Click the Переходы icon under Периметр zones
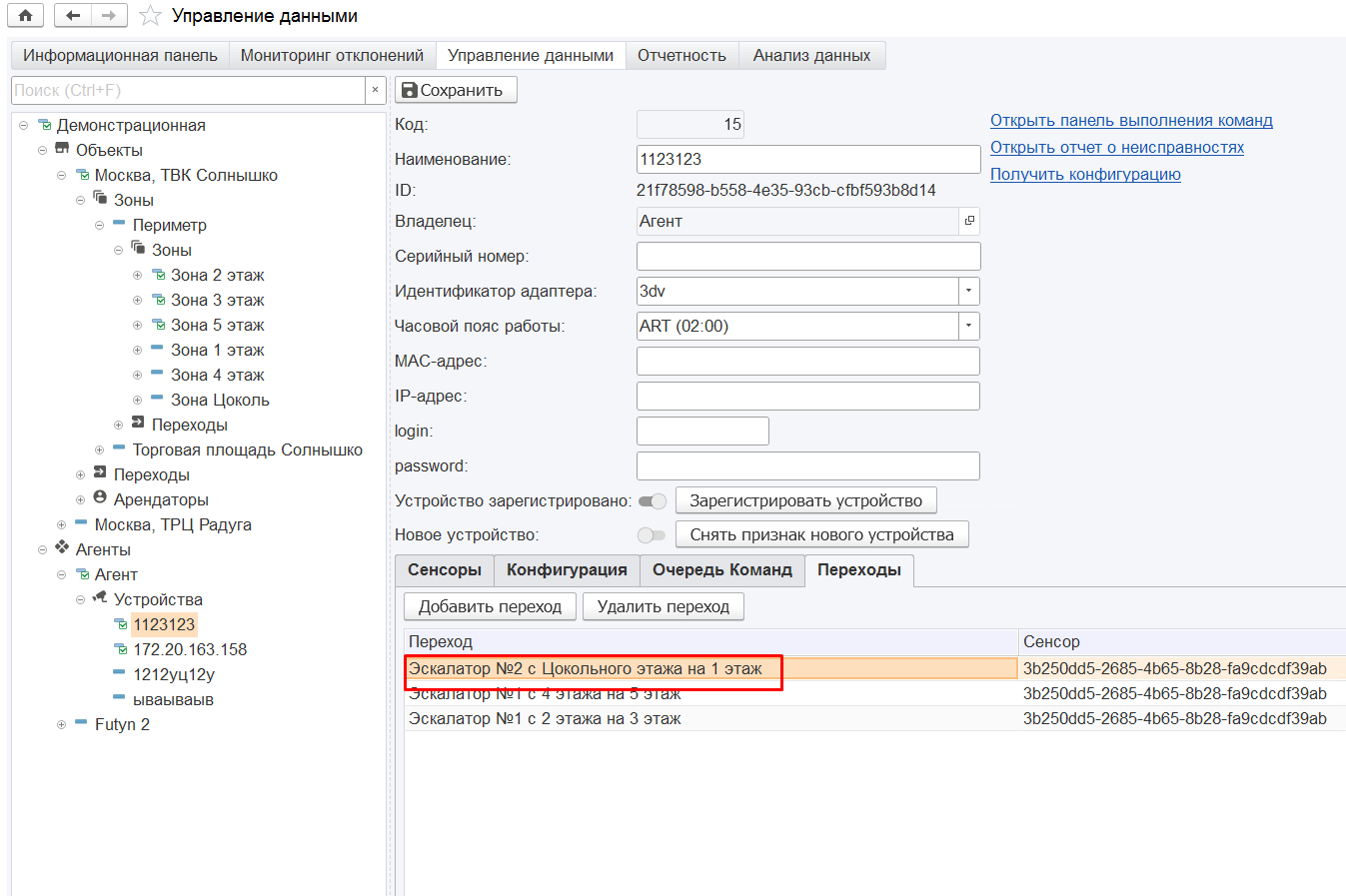 pos(138,423)
